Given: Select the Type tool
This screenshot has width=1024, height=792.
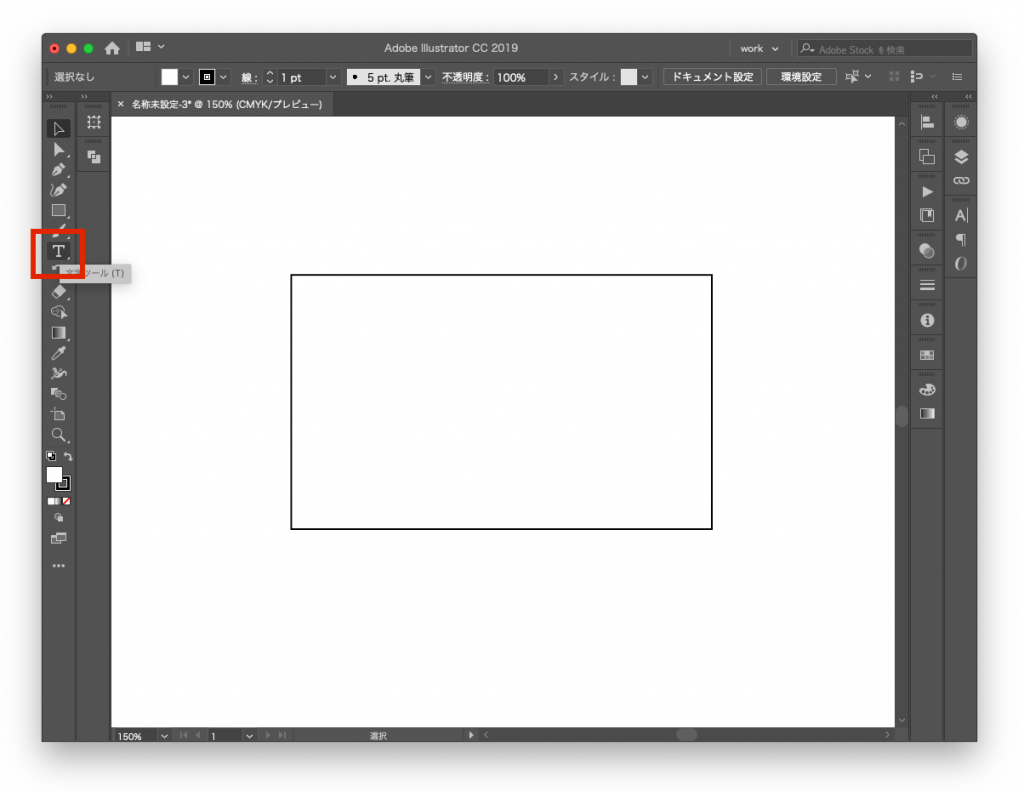Looking at the screenshot, I should [59, 251].
